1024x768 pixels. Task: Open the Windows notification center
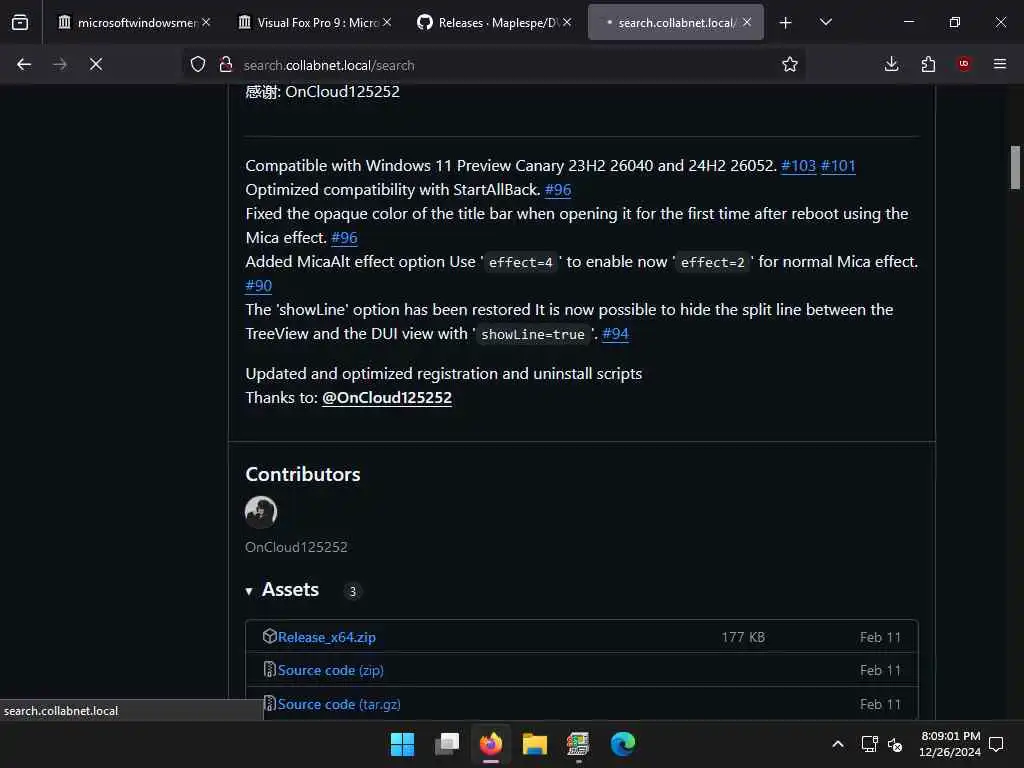(x=996, y=744)
